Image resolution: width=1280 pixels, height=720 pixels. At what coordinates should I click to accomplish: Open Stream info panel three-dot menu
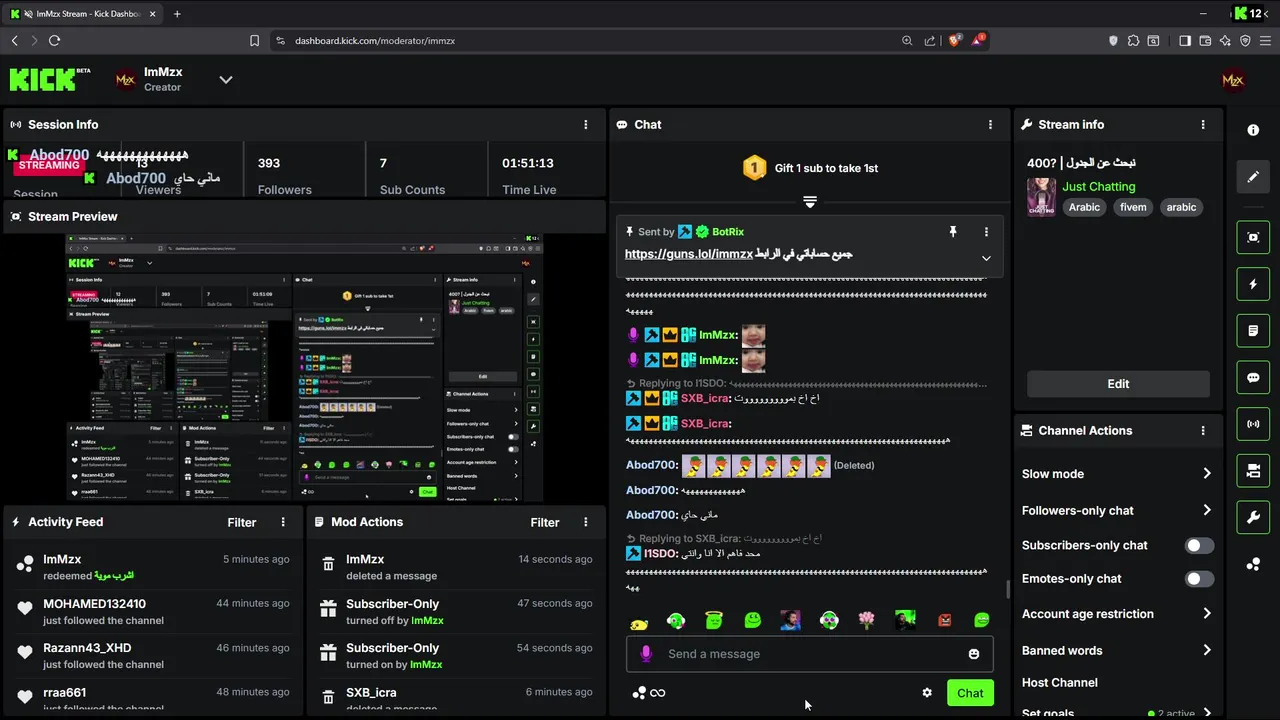1203,124
